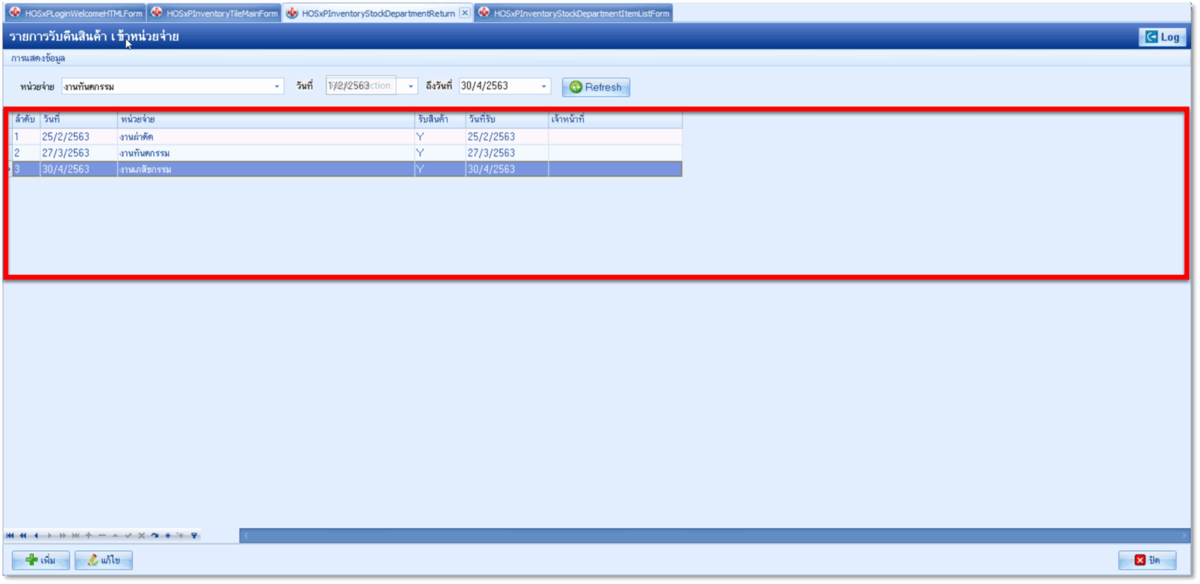Screen dimensions: 1200x584
Task: Expand the start date picker dropdown
Action: click(x=411, y=87)
